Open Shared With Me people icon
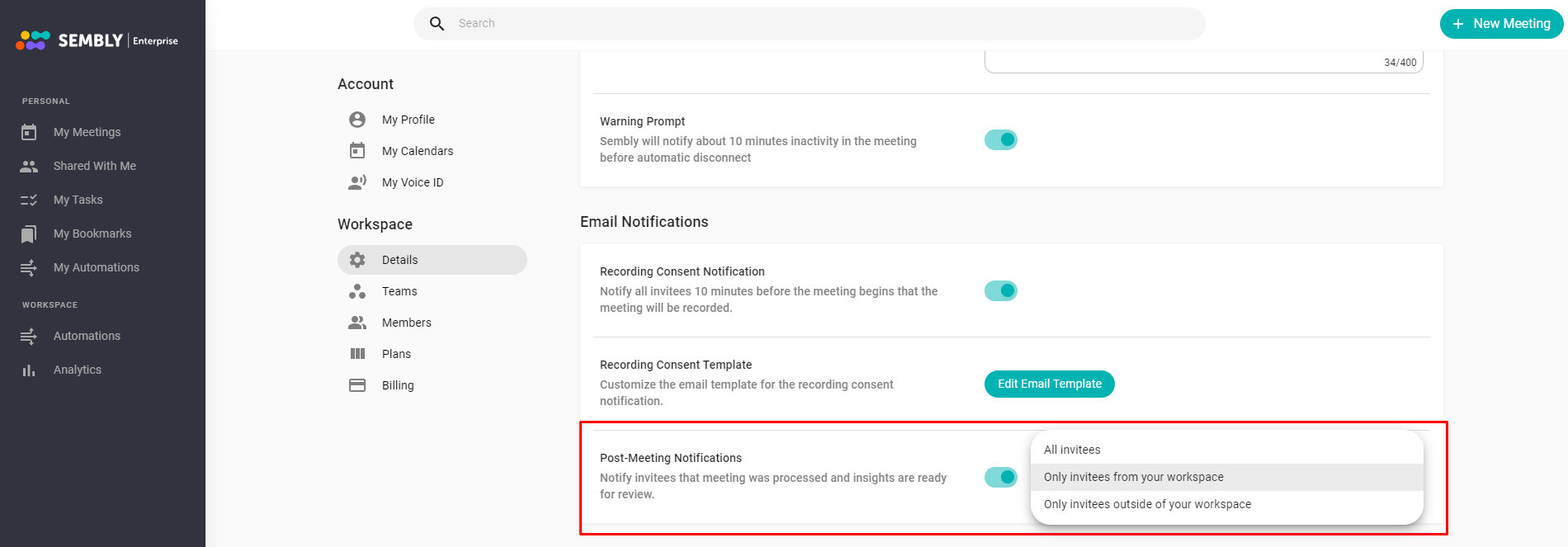The height and width of the screenshot is (547, 1568). (29, 166)
